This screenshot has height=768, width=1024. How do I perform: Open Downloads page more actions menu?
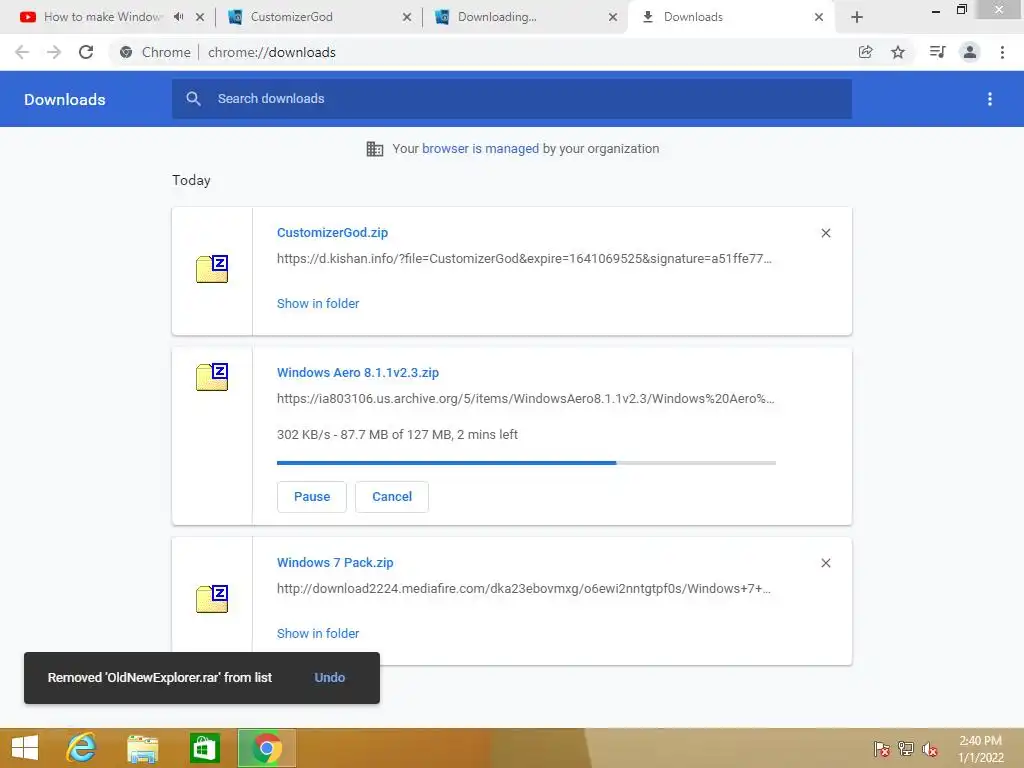(989, 99)
